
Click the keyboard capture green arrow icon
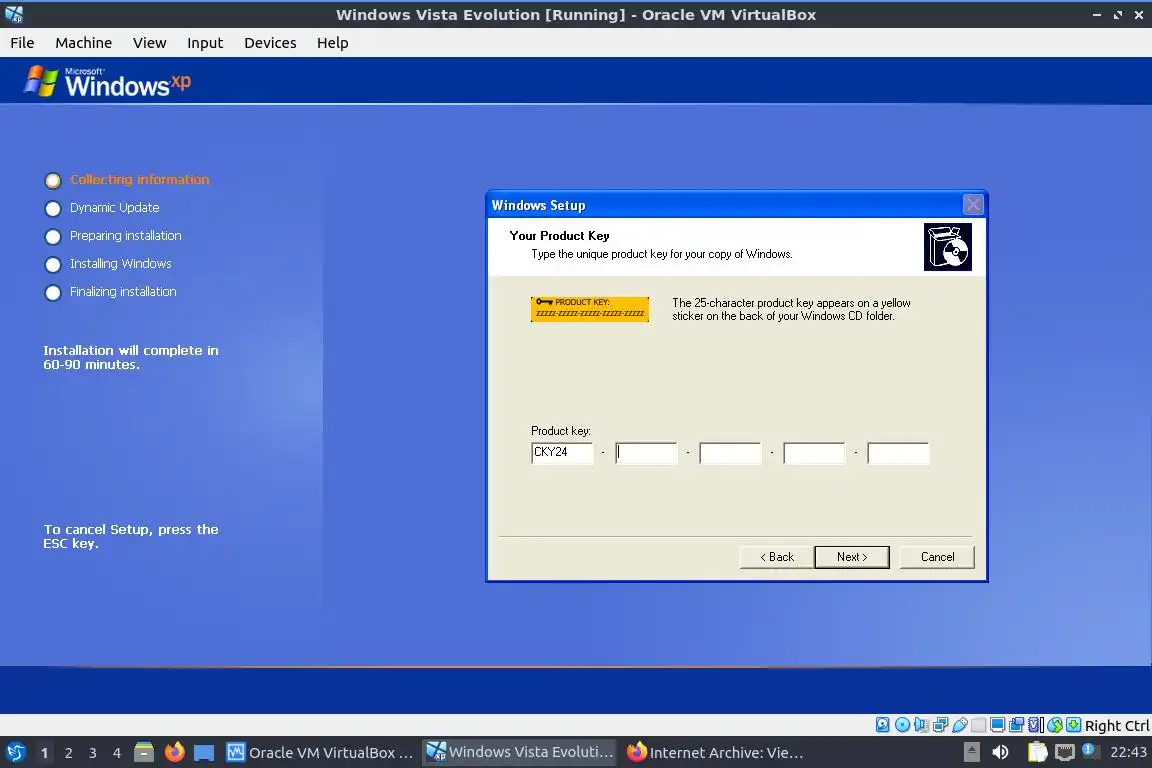(x=1073, y=725)
